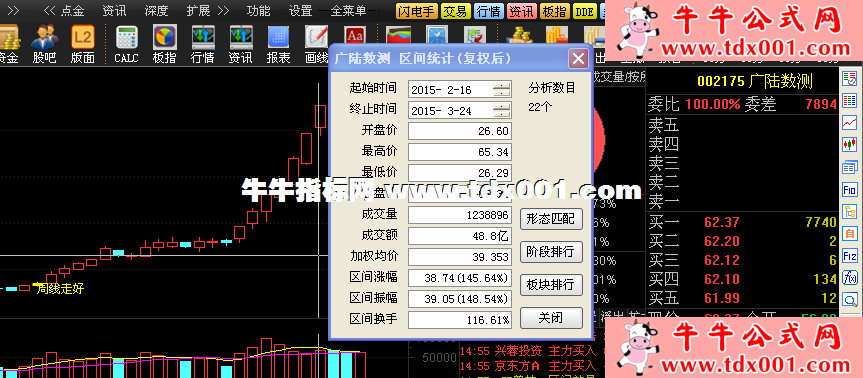Open the 报表 report icon
This screenshot has height=378, width=863.
(x=278, y=44)
